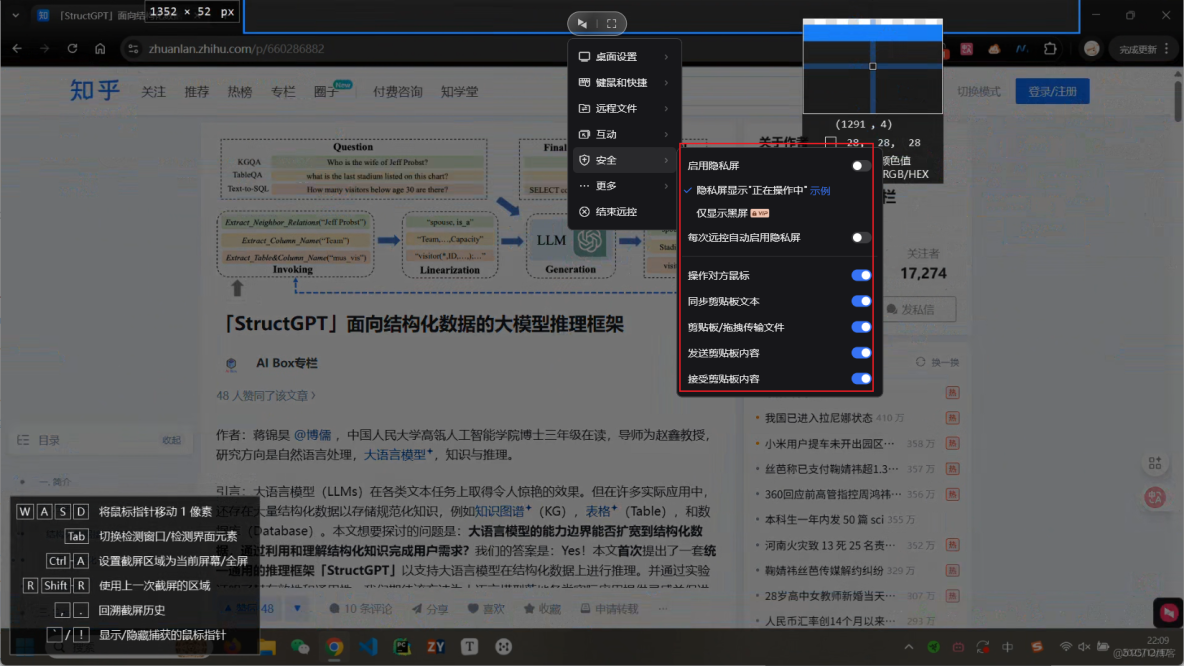Enable the 启用隐私屏 privacy screen toggle
Viewport: 1184px width, 666px height.
[x=861, y=166]
